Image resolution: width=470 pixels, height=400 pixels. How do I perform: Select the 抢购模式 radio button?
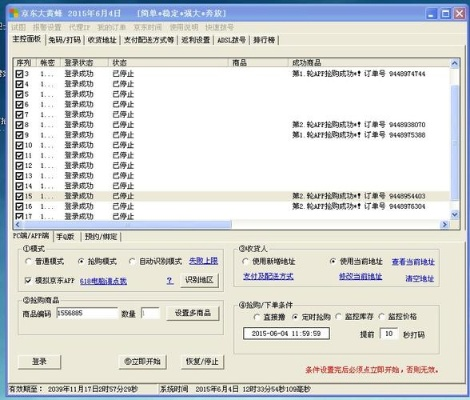tap(81, 261)
